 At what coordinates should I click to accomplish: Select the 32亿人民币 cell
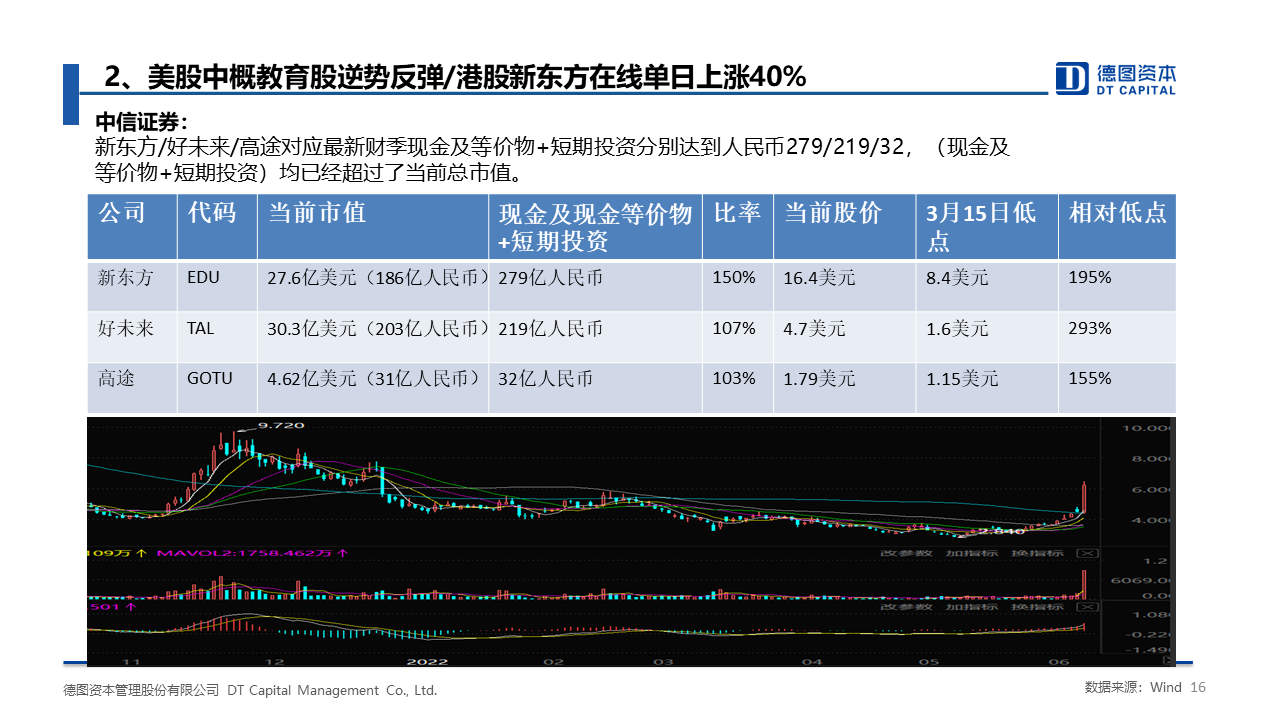tap(595, 387)
